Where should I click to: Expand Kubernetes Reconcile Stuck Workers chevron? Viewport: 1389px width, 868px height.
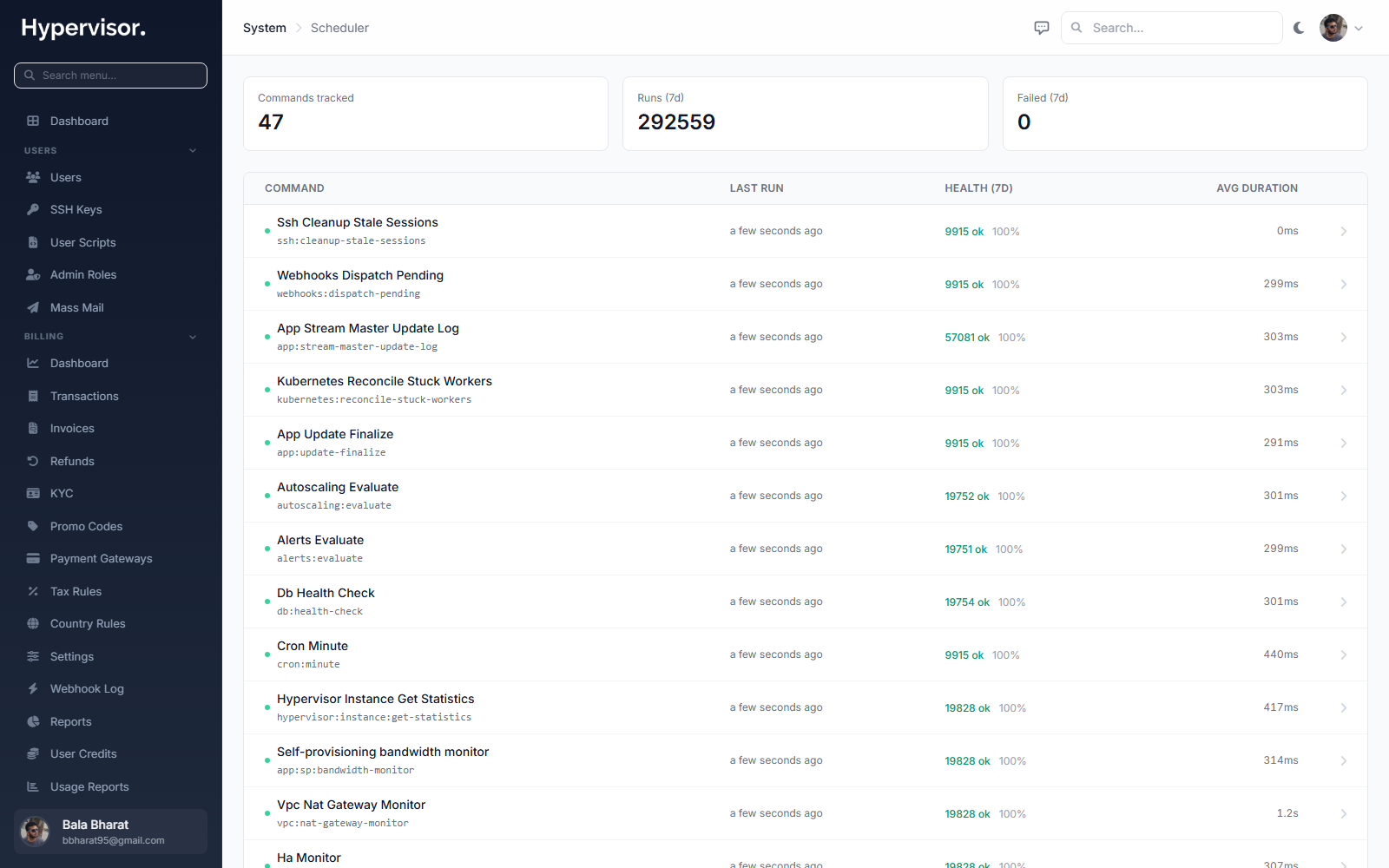click(1344, 390)
